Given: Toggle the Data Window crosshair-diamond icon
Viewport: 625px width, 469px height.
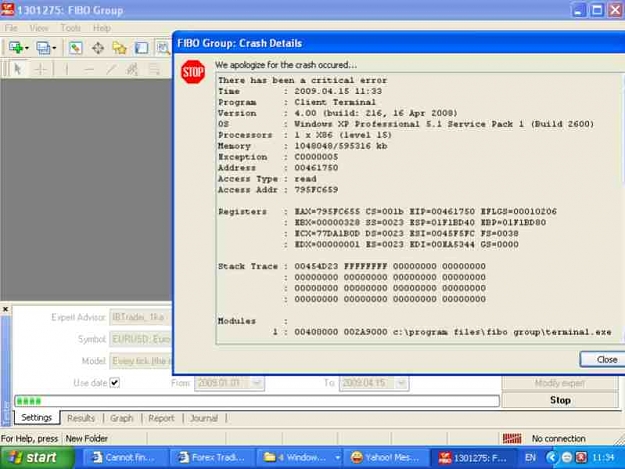Looking at the screenshot, I should pyautogui.click(x=98, y=48).
